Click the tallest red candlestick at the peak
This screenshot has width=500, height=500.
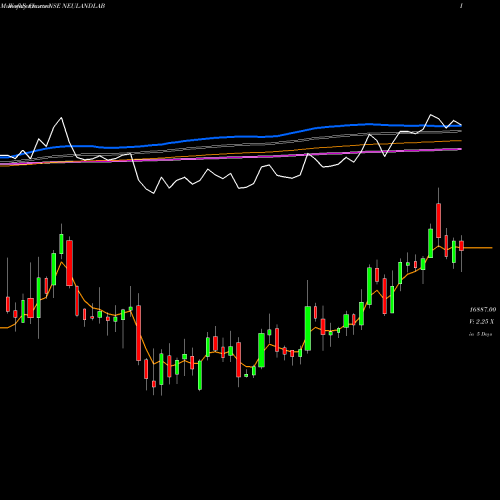pyautogui.click(x=438, y=220)
